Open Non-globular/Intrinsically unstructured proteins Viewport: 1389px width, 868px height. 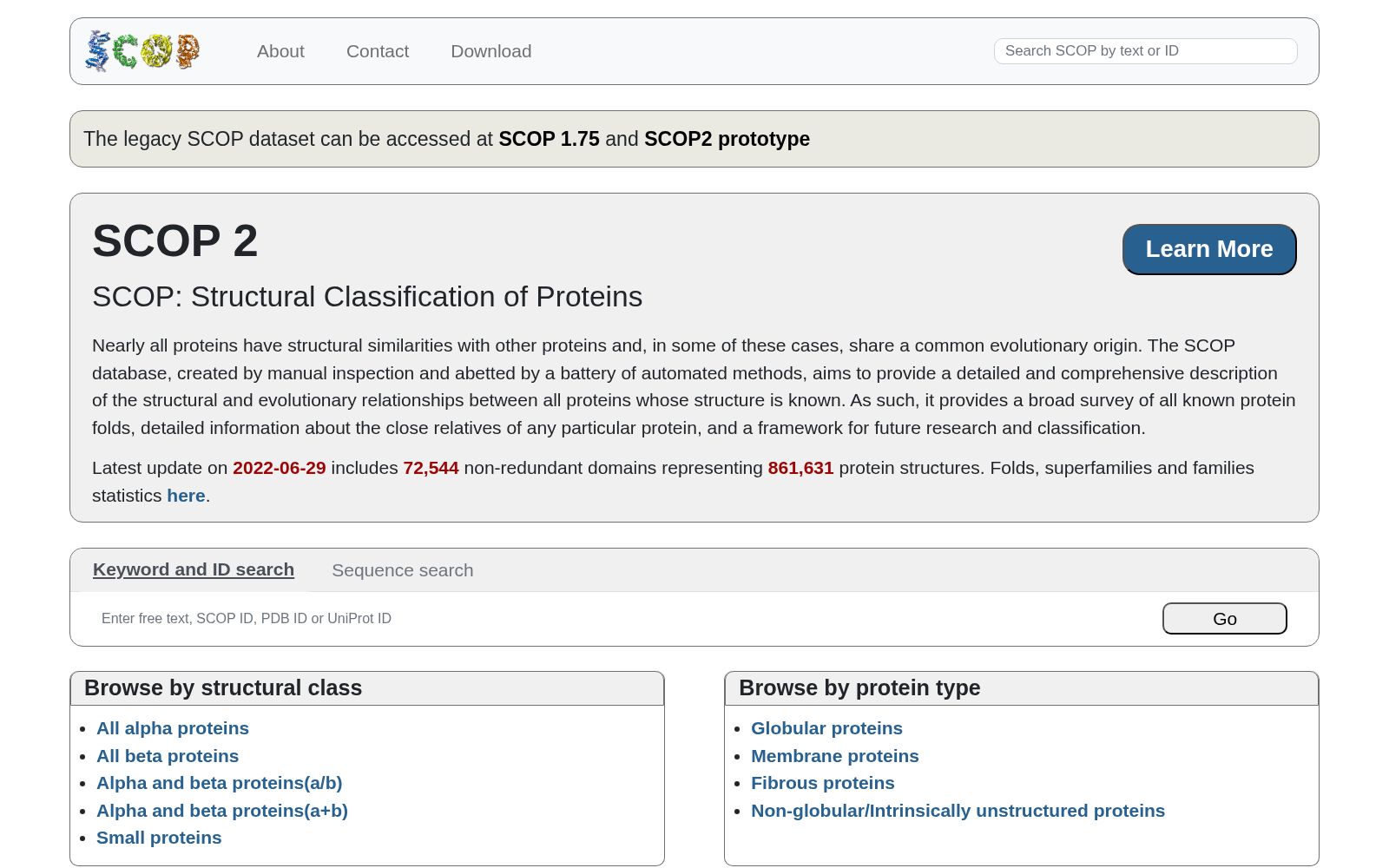pos(958,811)
